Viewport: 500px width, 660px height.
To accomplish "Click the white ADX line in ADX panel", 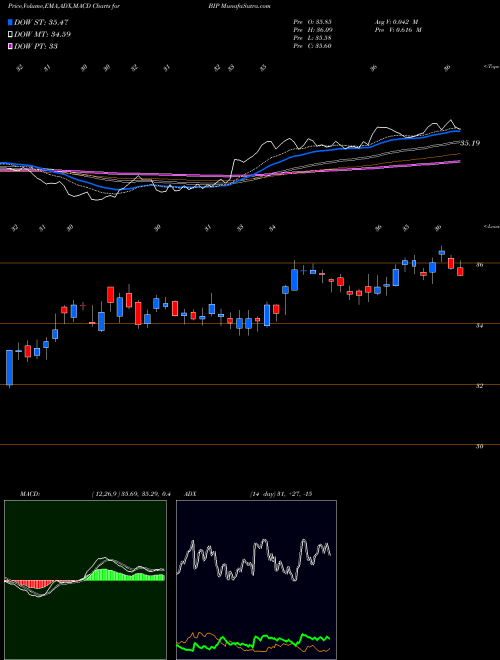I will tap(254, 559).
